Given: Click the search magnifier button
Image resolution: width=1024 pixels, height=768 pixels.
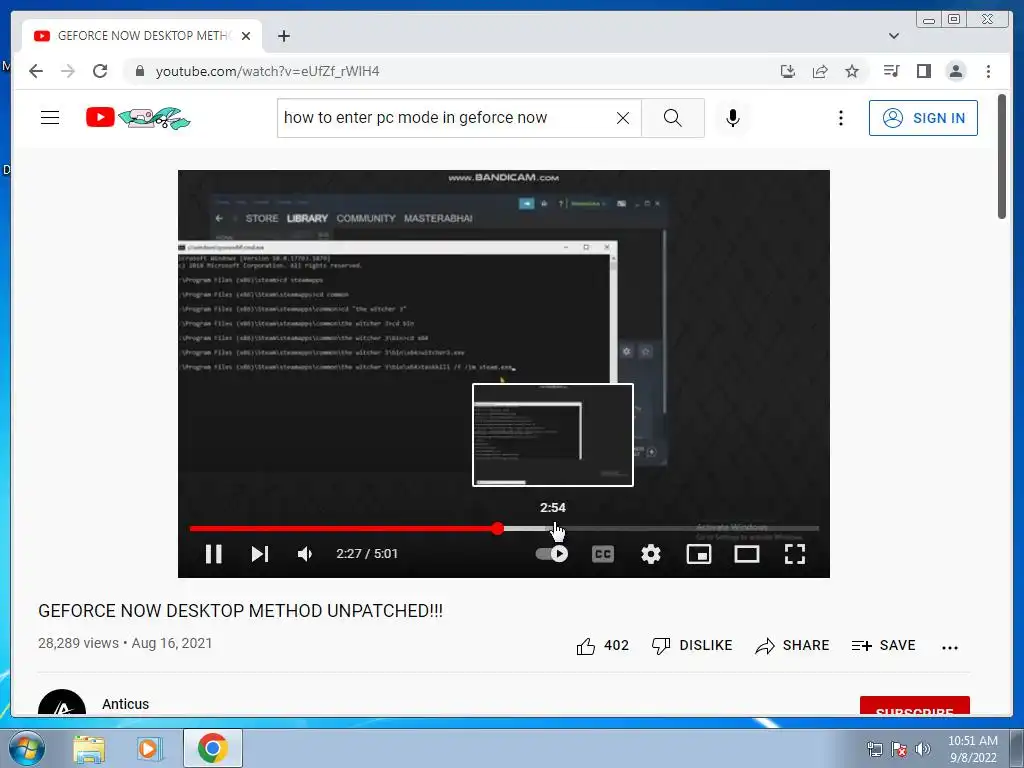Looking at the screenshot, I should pyautogui.click(x=673, y=118).
